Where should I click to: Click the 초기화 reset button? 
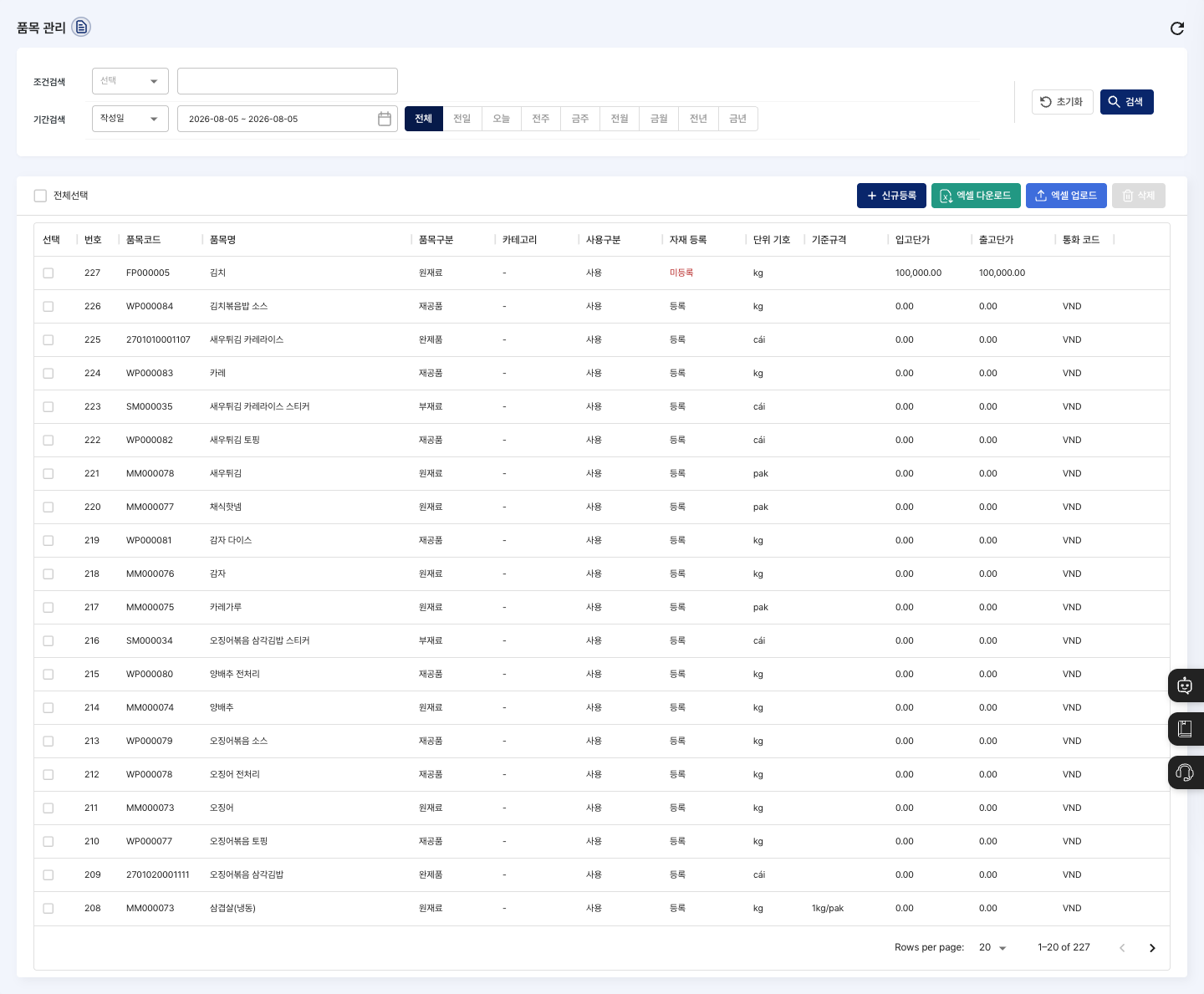[1062, 102]
